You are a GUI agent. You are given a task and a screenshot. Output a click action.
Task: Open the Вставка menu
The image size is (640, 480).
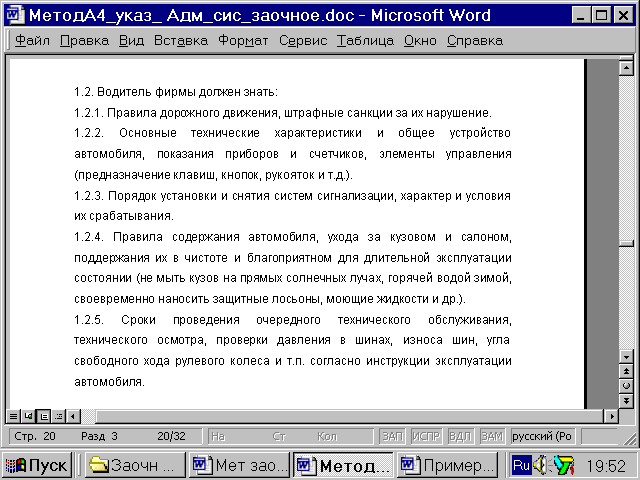(180, 41)
